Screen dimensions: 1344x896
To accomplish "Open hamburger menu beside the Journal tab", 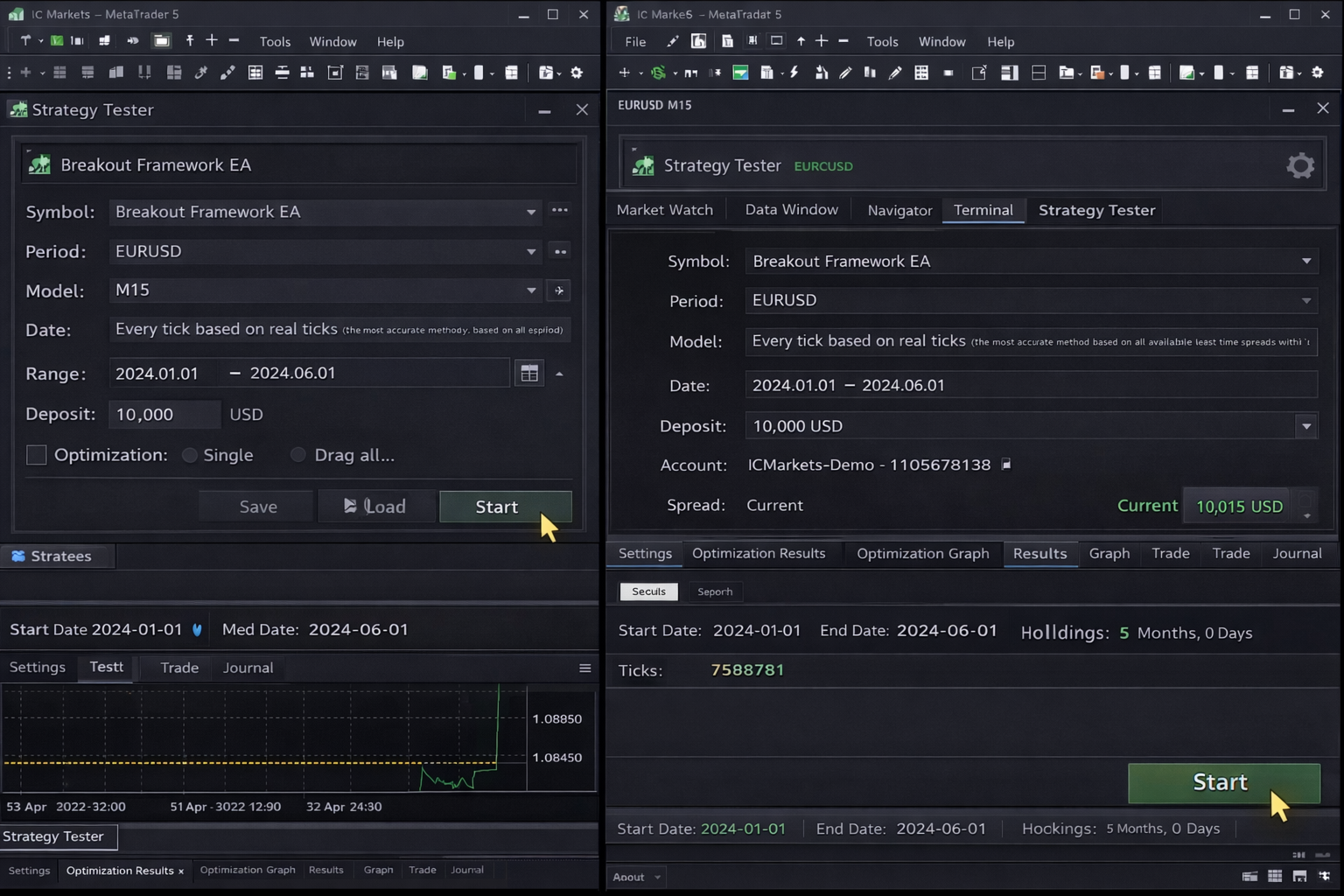I will tap(585, 668).
